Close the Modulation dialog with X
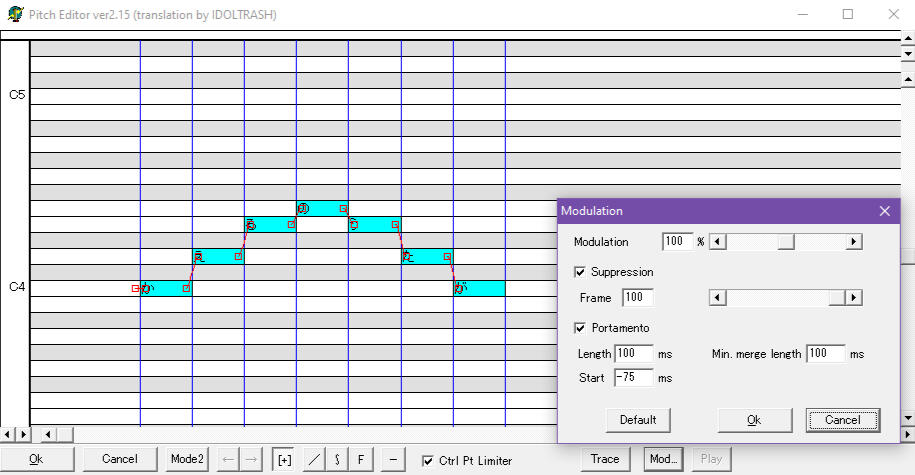915x475 pixels. 884,211
